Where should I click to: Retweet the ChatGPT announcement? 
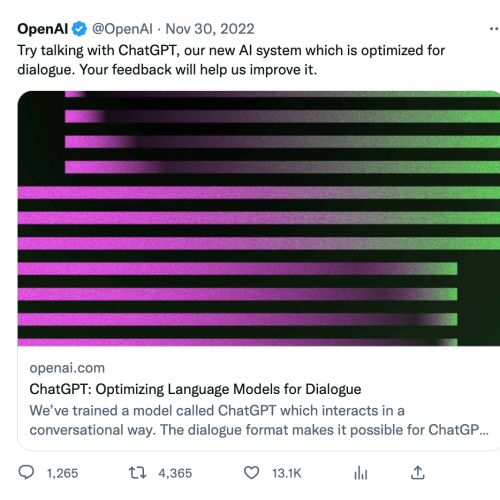137,473
